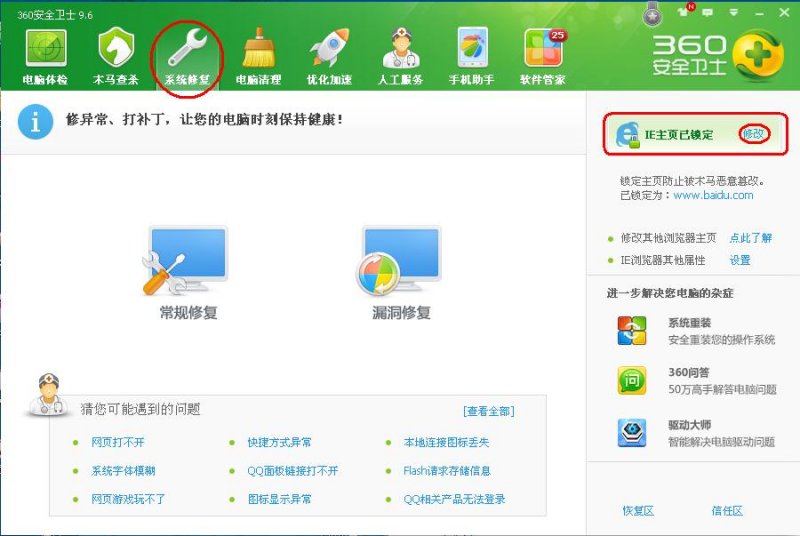
Task: Click 智能解决电脑驱动问题 description text
Action: pyautogui.click(x=721, y=442)
